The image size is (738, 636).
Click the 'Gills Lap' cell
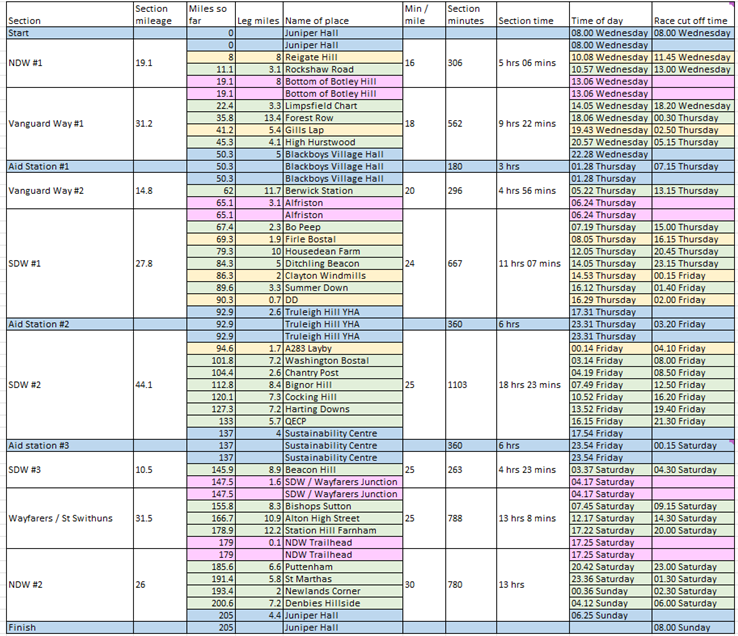click(x=343, y=130)
